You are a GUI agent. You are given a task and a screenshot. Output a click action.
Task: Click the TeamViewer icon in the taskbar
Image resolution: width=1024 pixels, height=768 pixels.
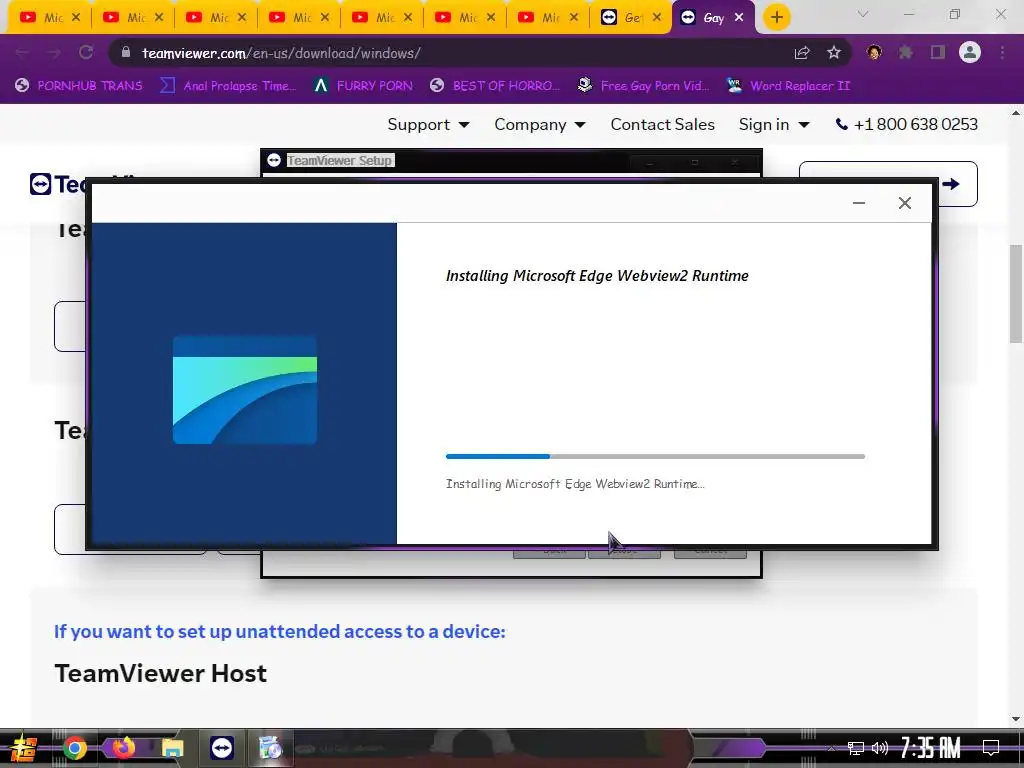[x=221, y=748]
